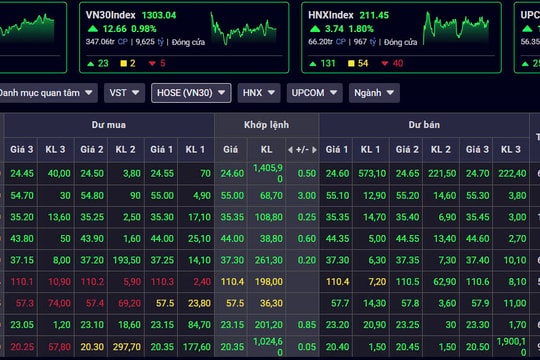The height and width of the screenshot is (360, 540).
Task: Click ask price 23.20
Action: pyautogui.click(x=338, y=325)
